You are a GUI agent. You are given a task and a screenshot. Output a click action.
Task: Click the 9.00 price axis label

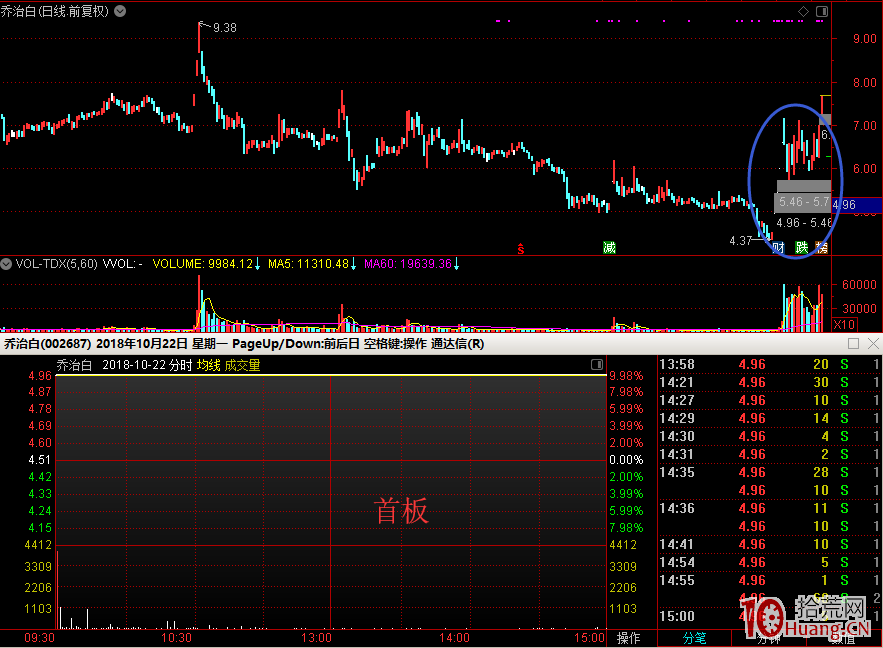pos(865,39)
